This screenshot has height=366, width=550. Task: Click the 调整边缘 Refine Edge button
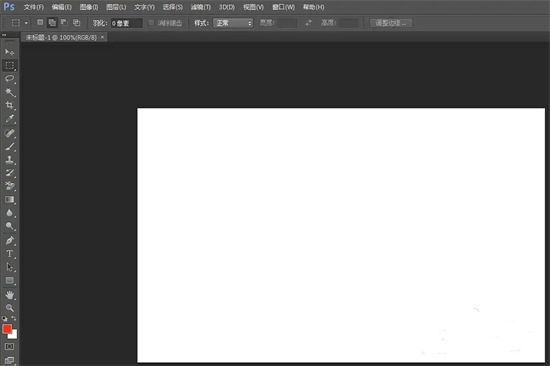(x=390, y=23)
